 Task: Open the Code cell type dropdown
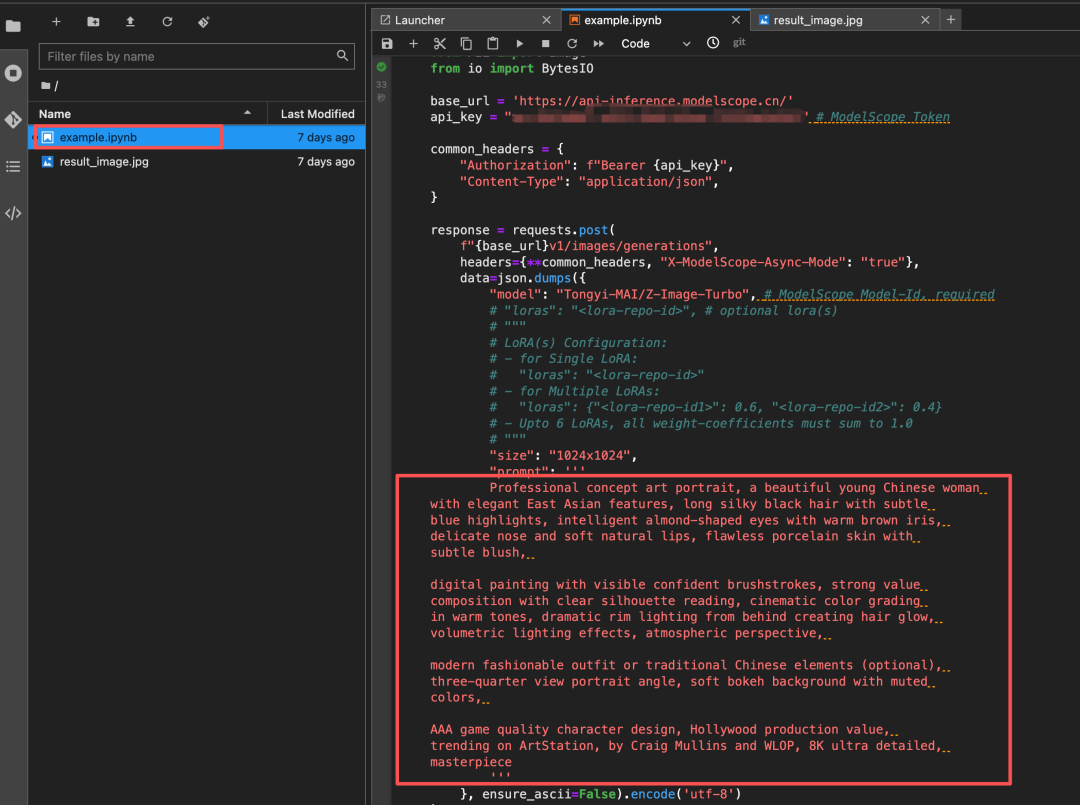click(x=655, y=44)
